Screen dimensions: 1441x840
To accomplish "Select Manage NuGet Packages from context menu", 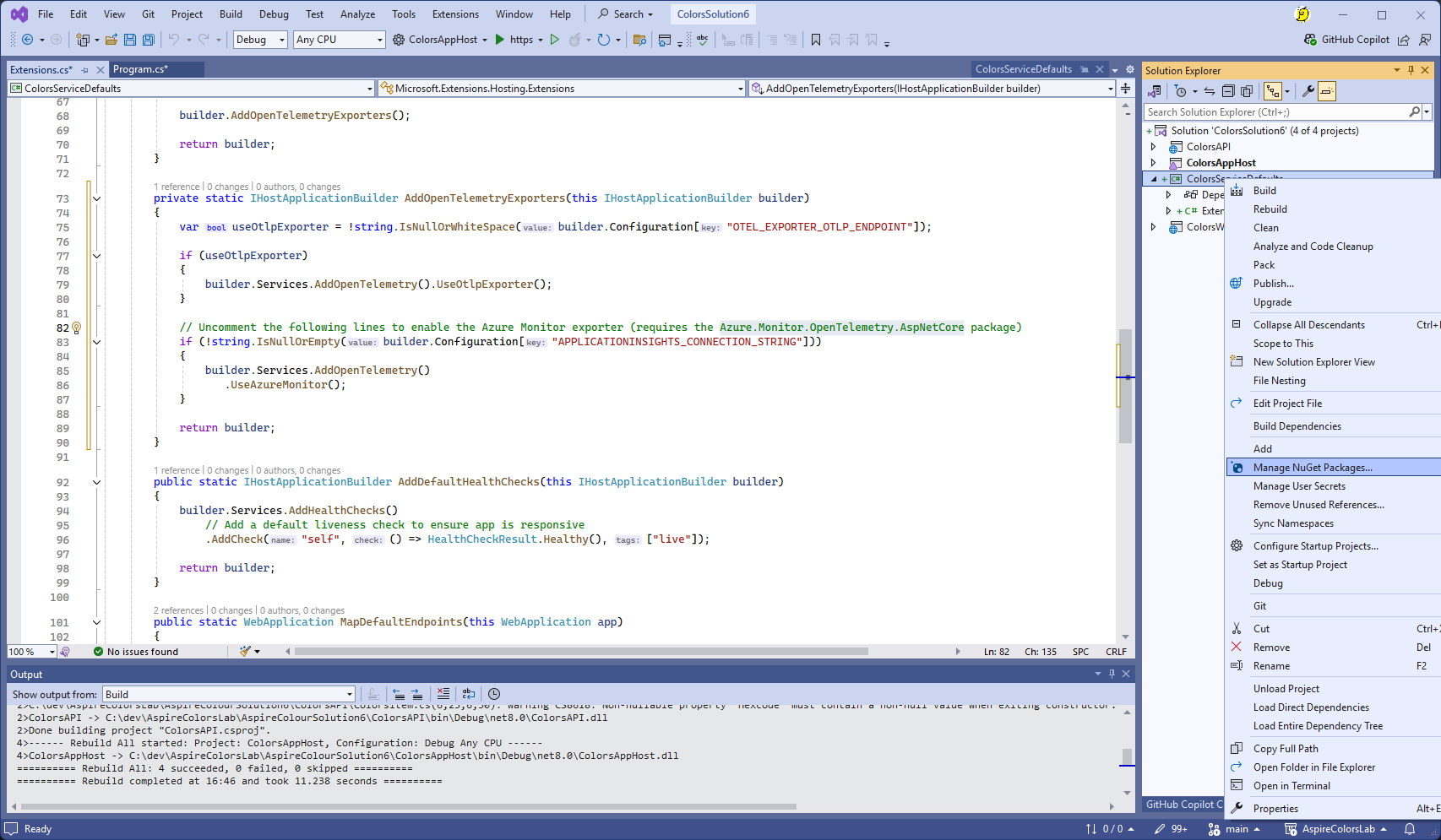I will tap(1312, 468).
